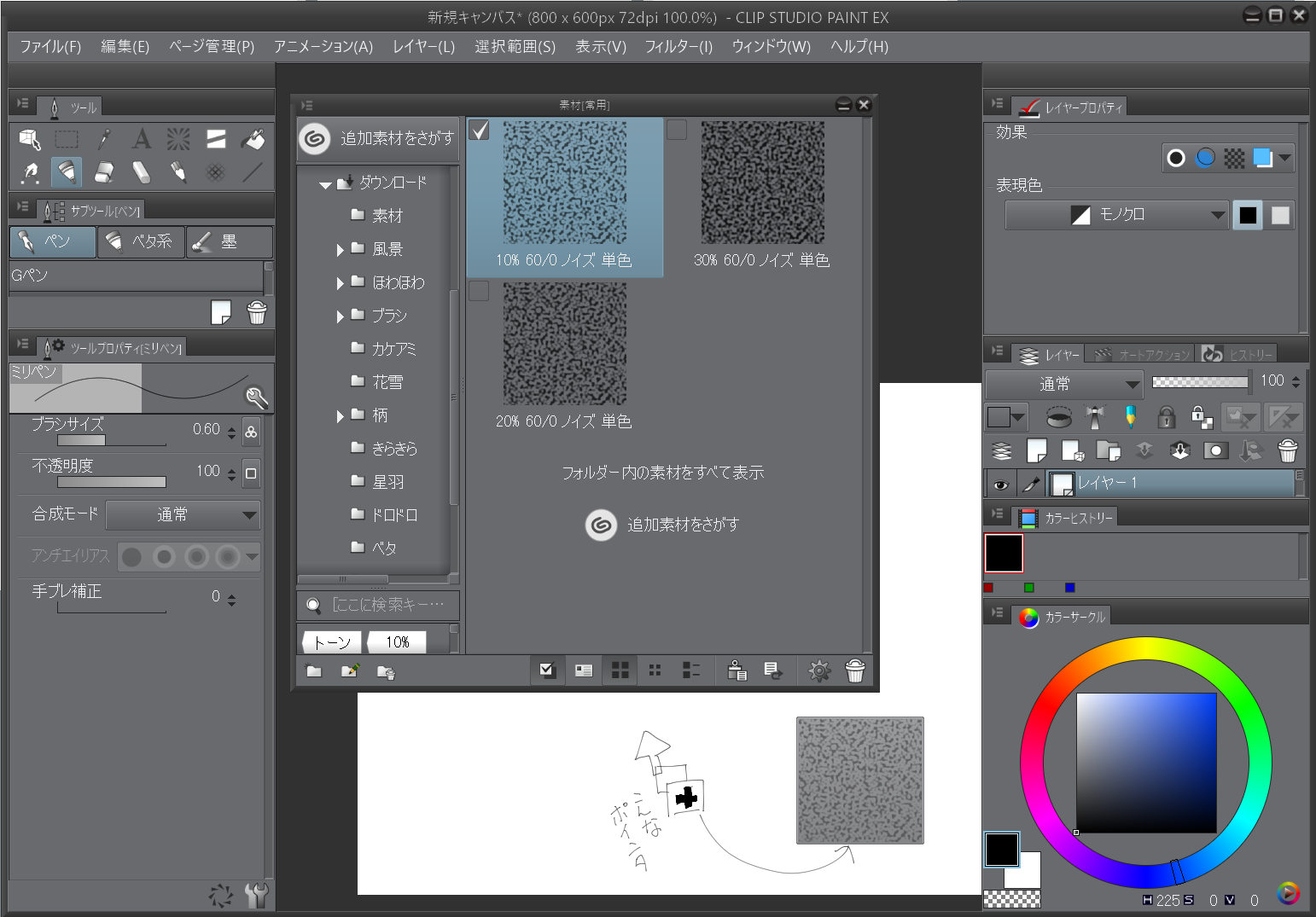
Task: Click the delete layer trash icon
Action: tap(1287, 450)
